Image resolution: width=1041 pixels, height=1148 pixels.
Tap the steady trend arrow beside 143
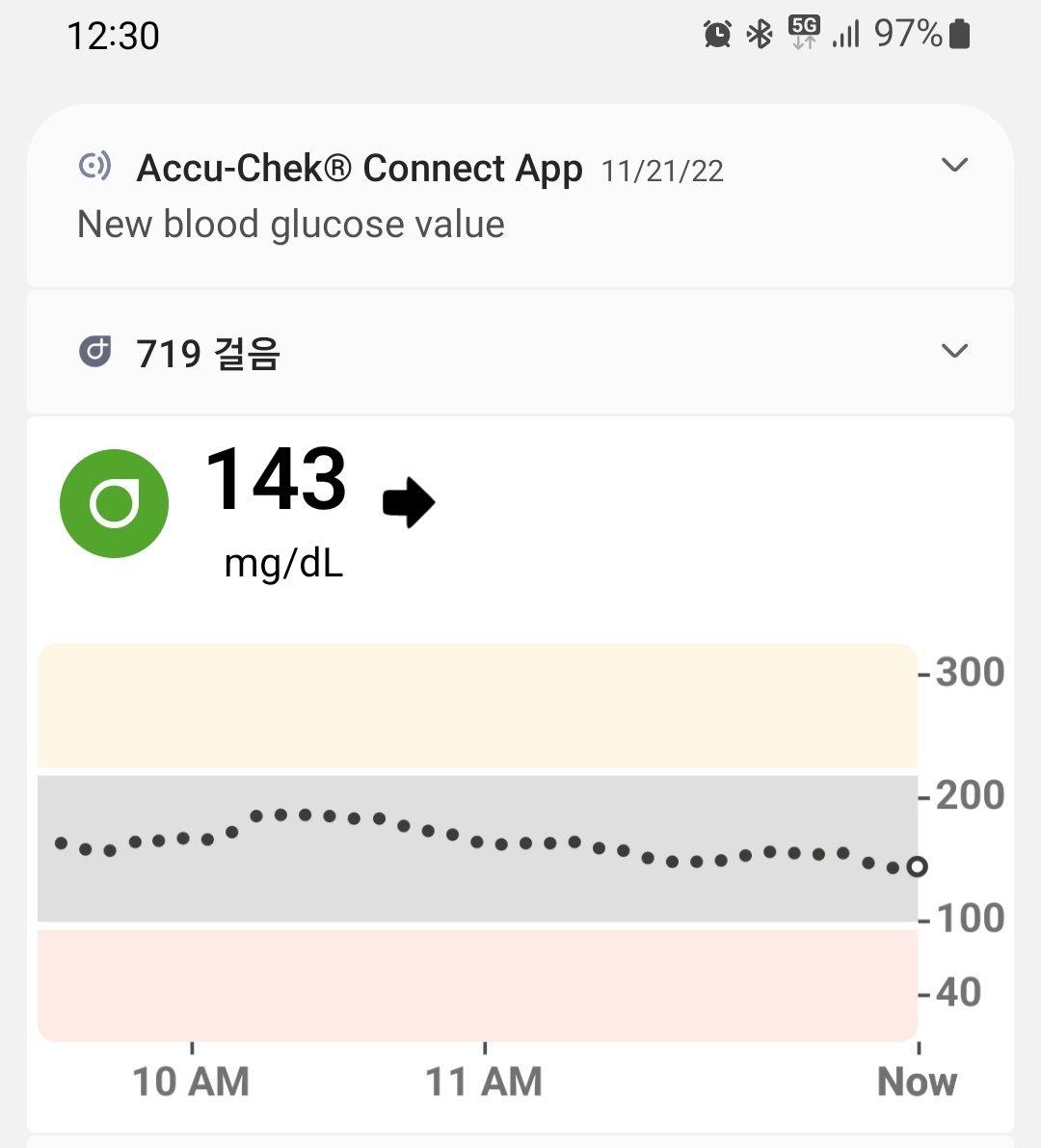(x=409, y=502)
